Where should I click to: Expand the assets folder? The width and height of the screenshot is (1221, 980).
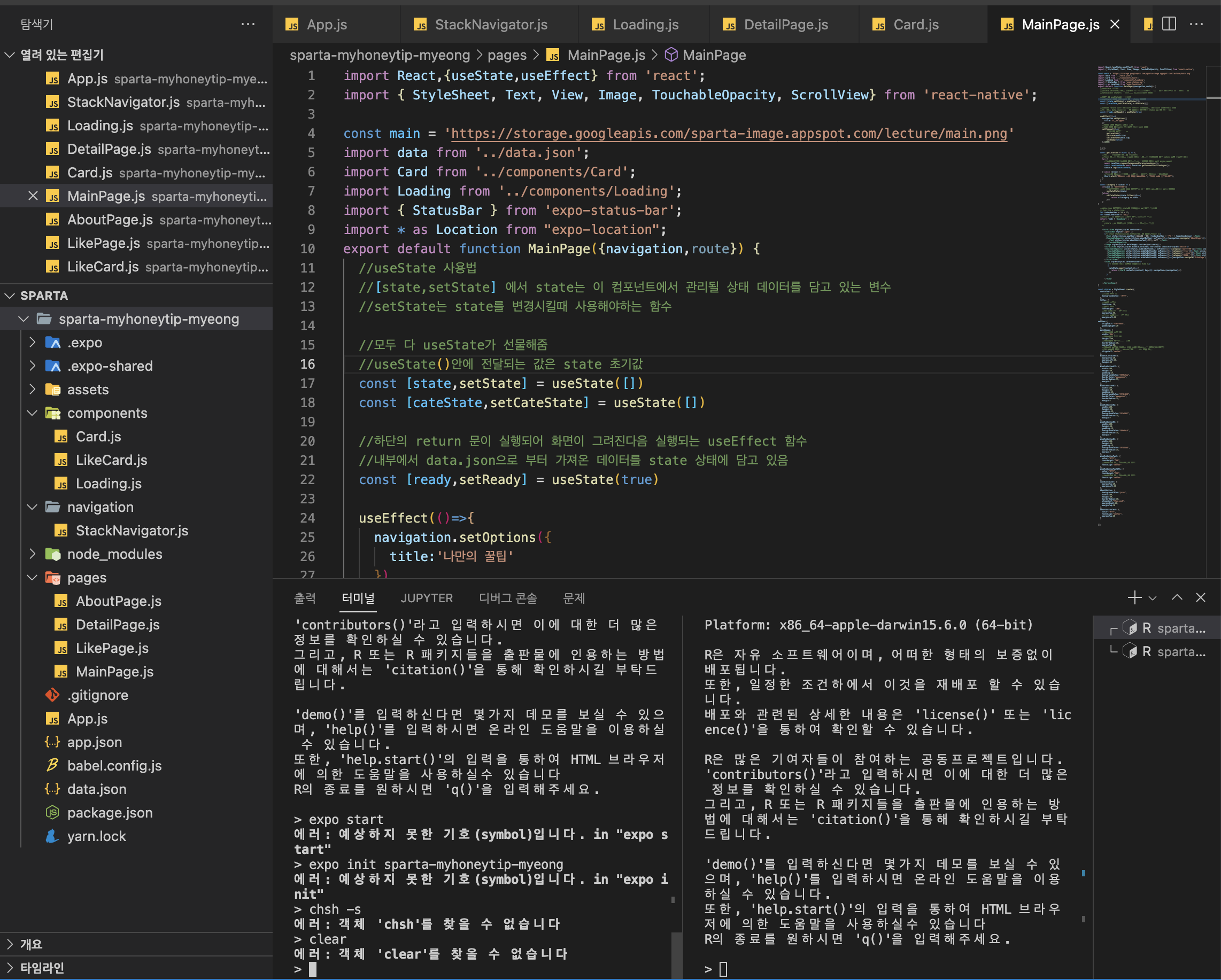32,390
